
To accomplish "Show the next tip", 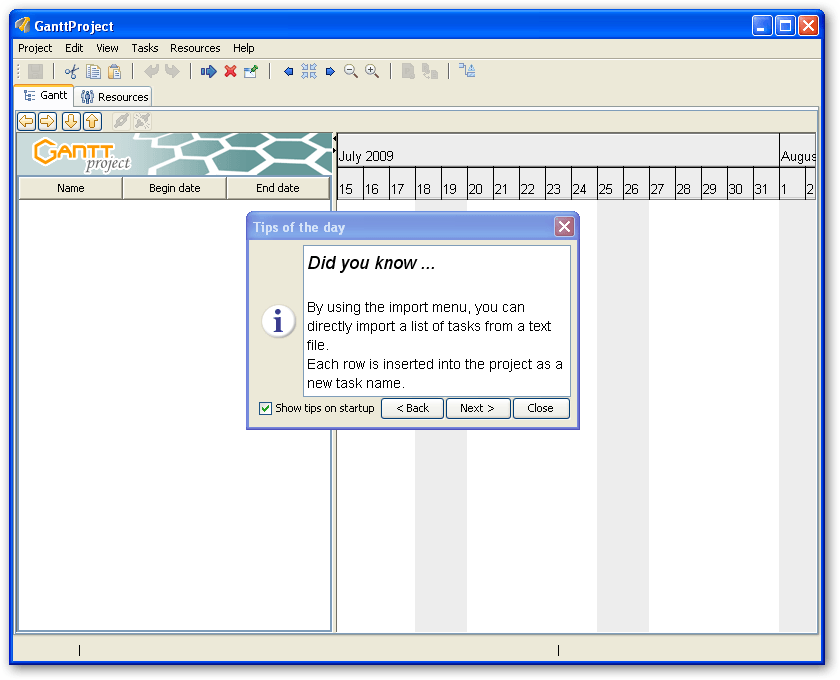I will (477, 408).
